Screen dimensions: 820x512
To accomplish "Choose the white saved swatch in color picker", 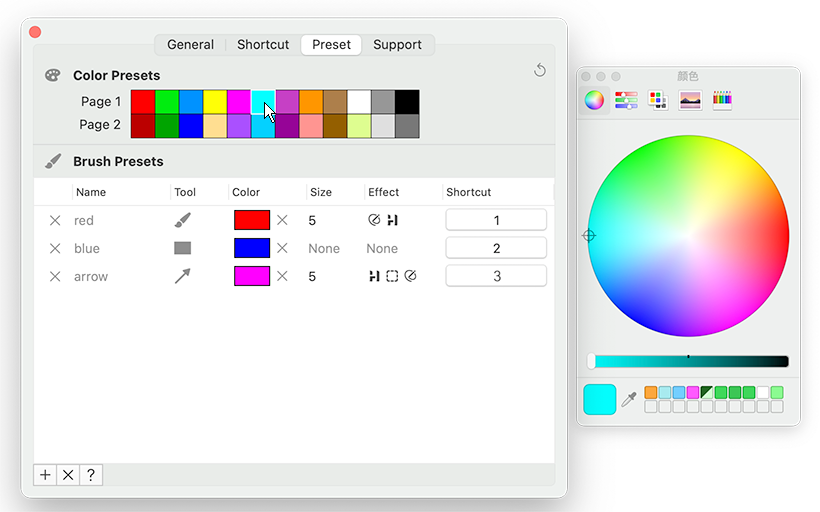I will (x=763, y=392).
